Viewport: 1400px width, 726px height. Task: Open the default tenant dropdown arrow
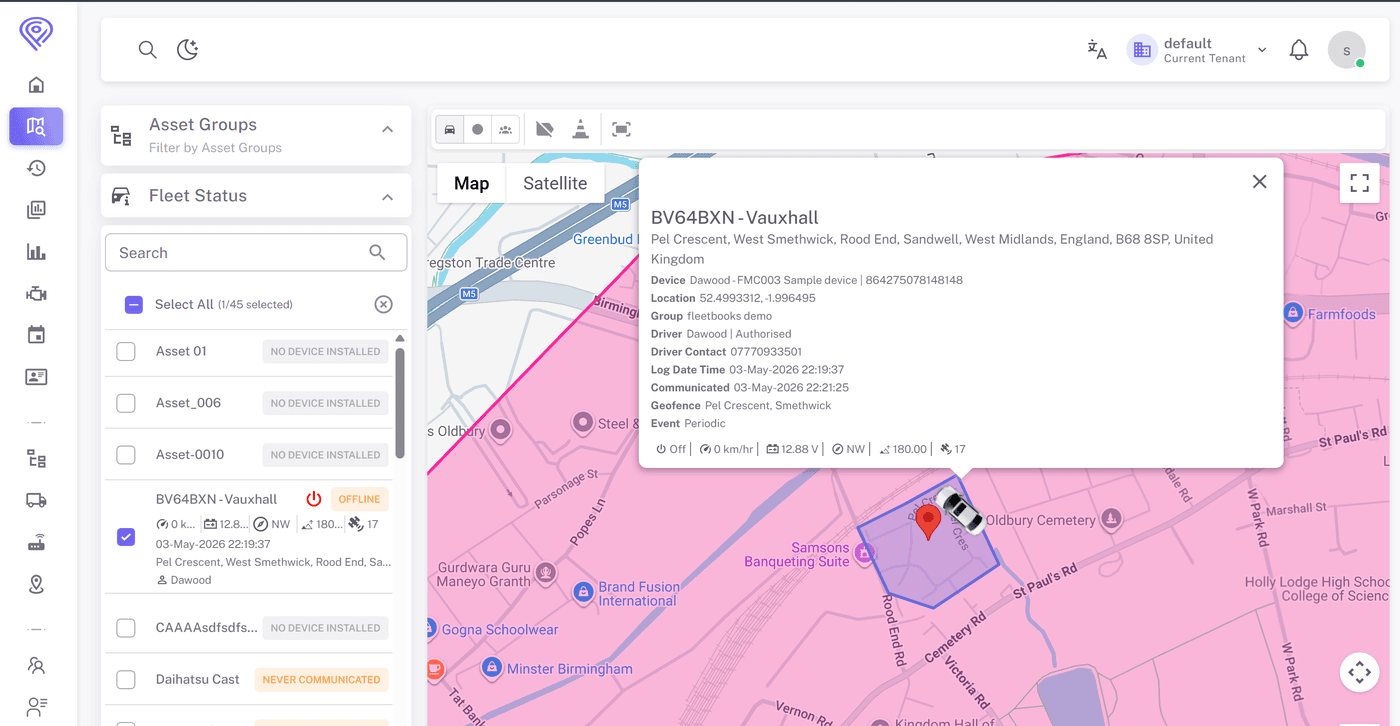click(x=1262, y=50)
